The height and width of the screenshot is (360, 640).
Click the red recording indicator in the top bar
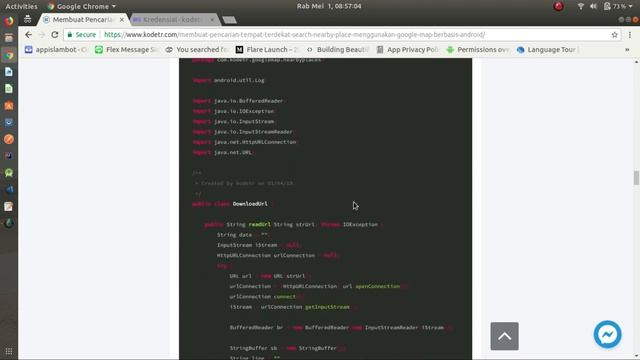558,6
